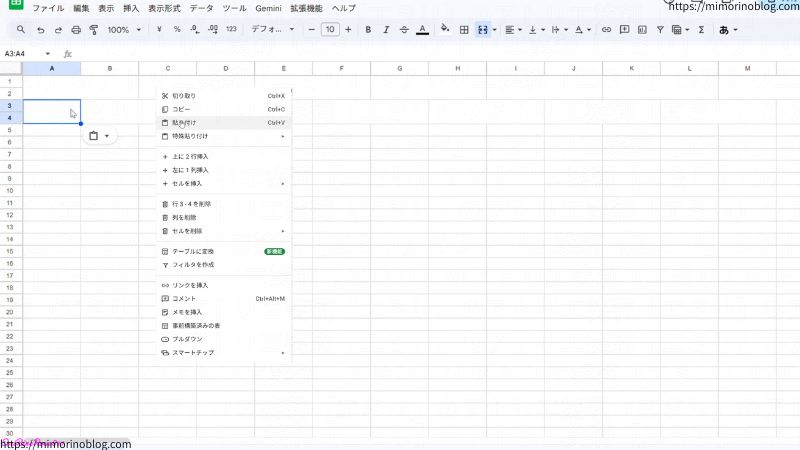Undo the last action
Image resolution: width=800 pixels, height=450 pixels.
click(40, 30)
